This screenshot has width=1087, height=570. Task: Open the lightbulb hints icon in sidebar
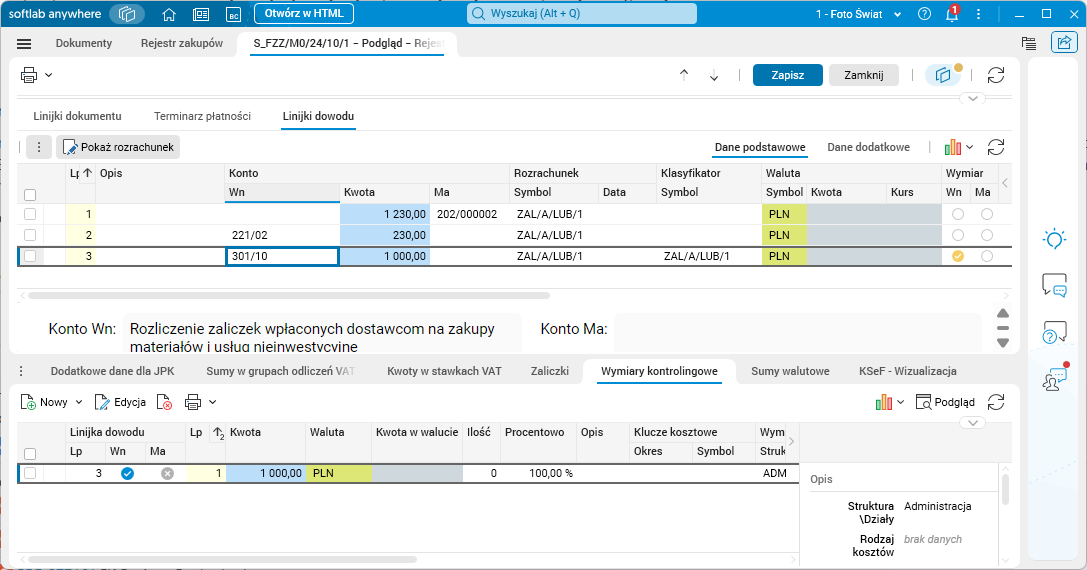[1054, 239]
